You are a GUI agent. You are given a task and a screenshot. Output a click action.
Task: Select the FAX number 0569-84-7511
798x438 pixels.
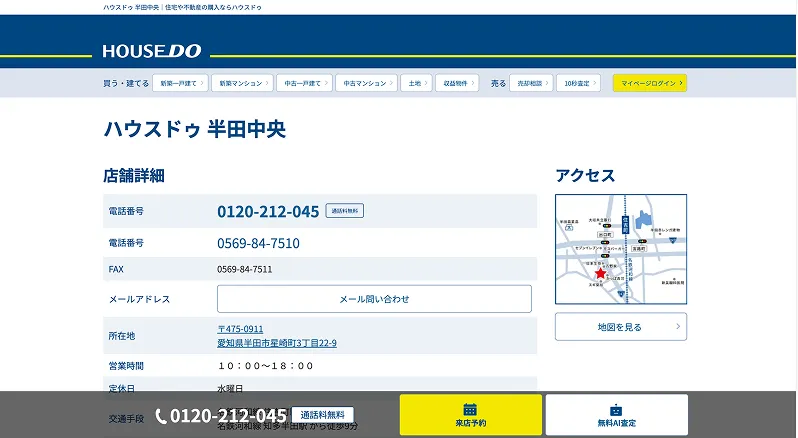(244, 270)
